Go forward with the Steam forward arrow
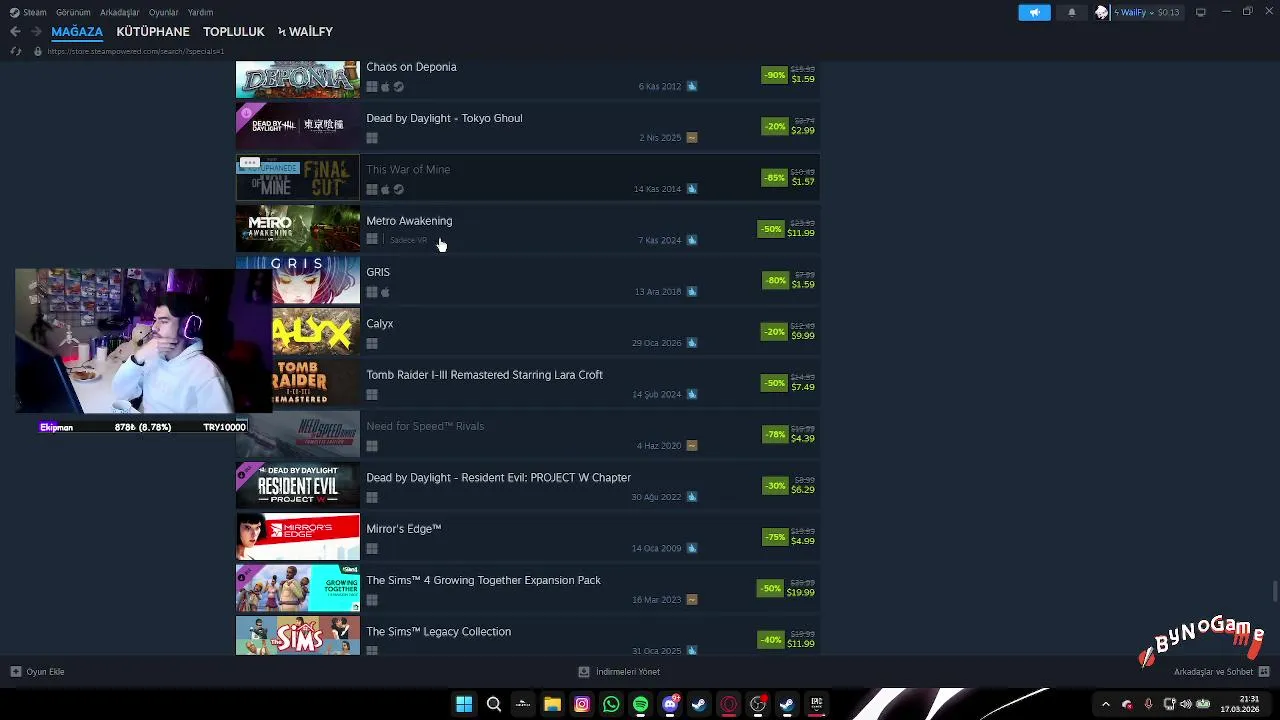Screen dimensions: 1280x720 36,32
